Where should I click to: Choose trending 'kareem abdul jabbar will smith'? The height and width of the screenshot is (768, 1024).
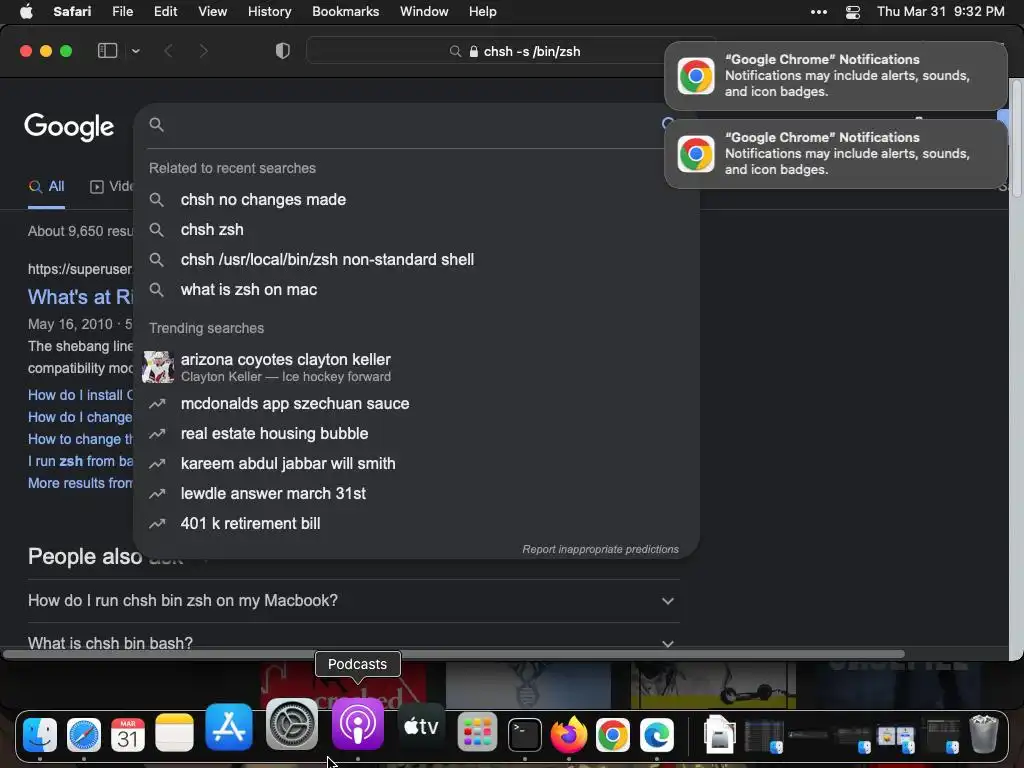[415, 464]
